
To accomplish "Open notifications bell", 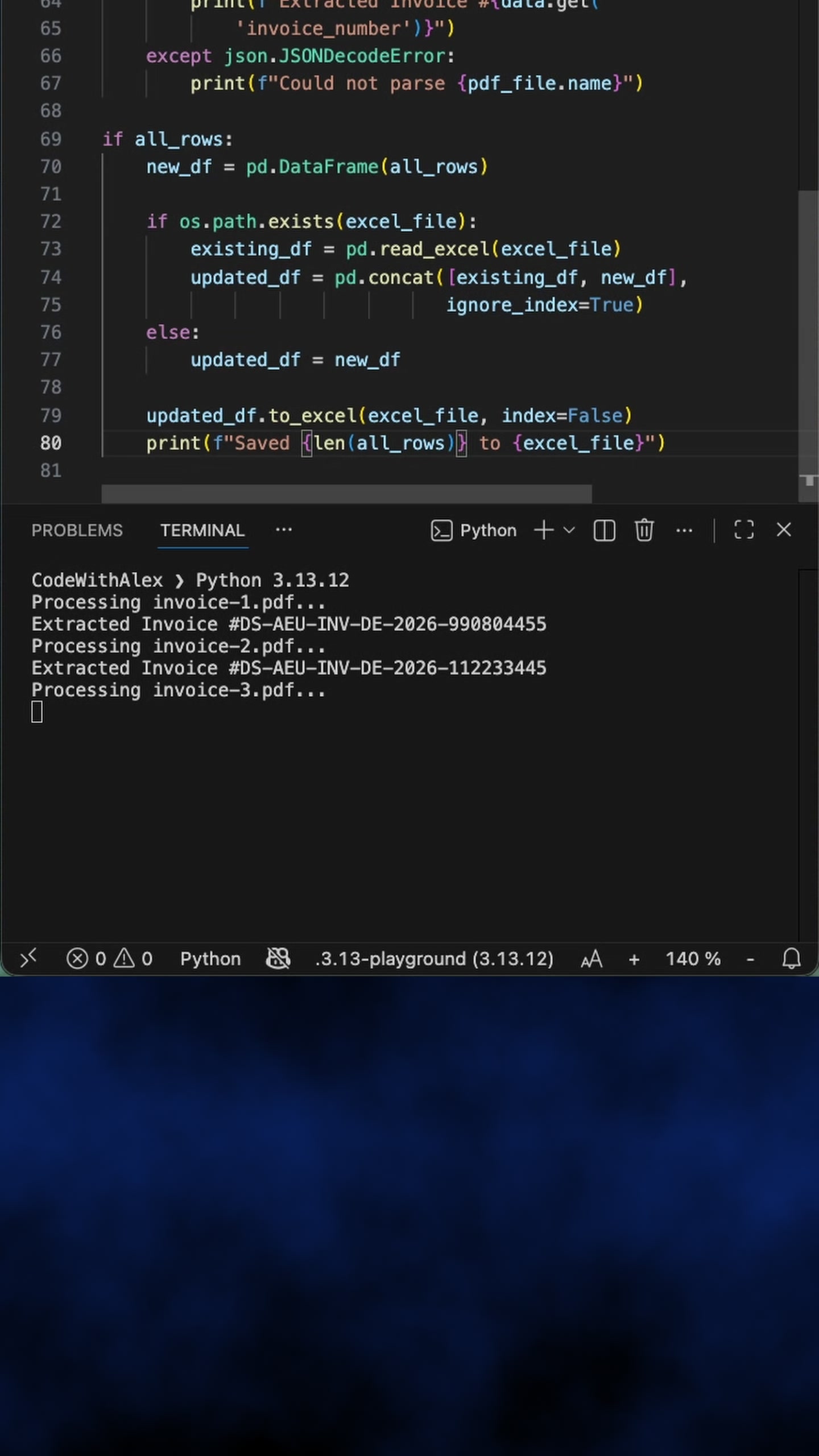I will [791, 958].
